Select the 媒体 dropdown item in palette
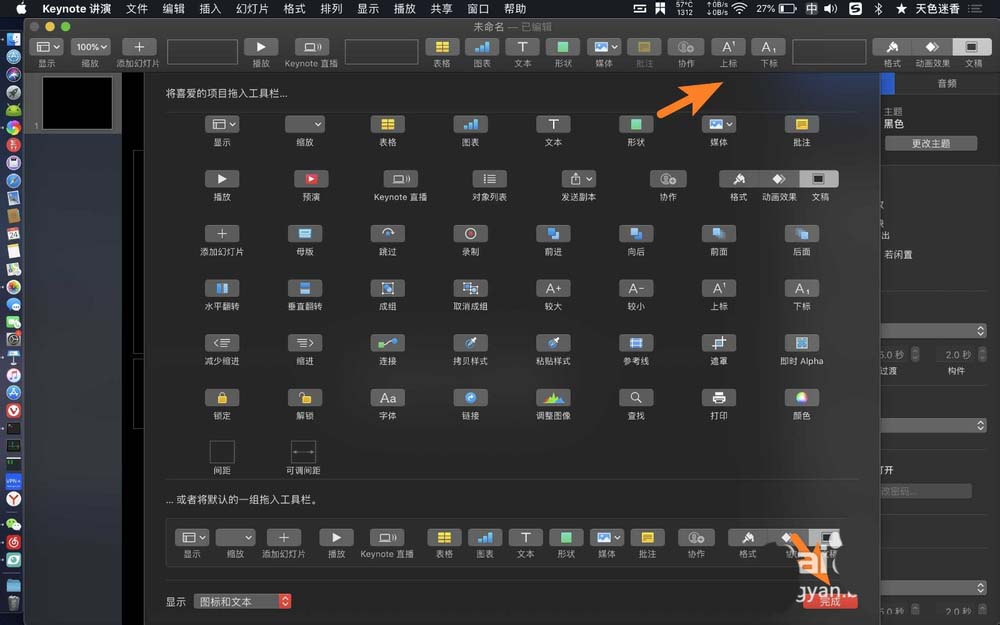This screenshot has height=625, width=1000. pos(719,124)
